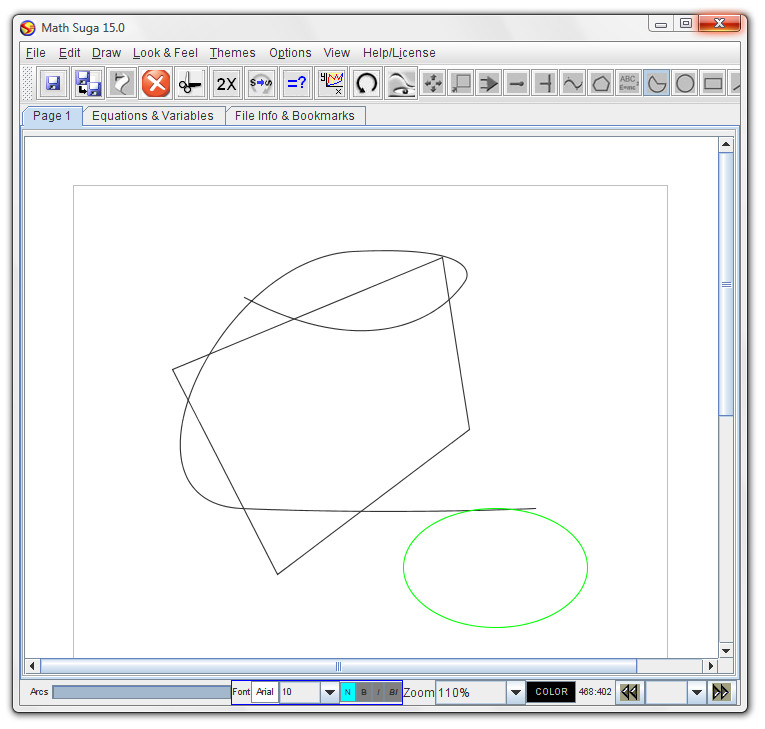Click the horizontal scrollbar left arrow
The image size is (765, 729).
[32, 666]
